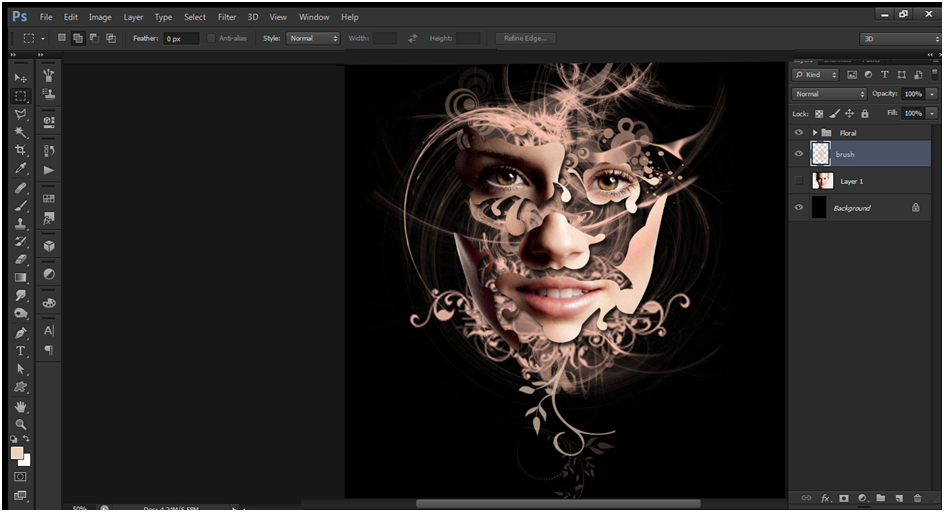Open the layer blend mode dropdown
The image size is (944, 512).
(x=829, y=94)
